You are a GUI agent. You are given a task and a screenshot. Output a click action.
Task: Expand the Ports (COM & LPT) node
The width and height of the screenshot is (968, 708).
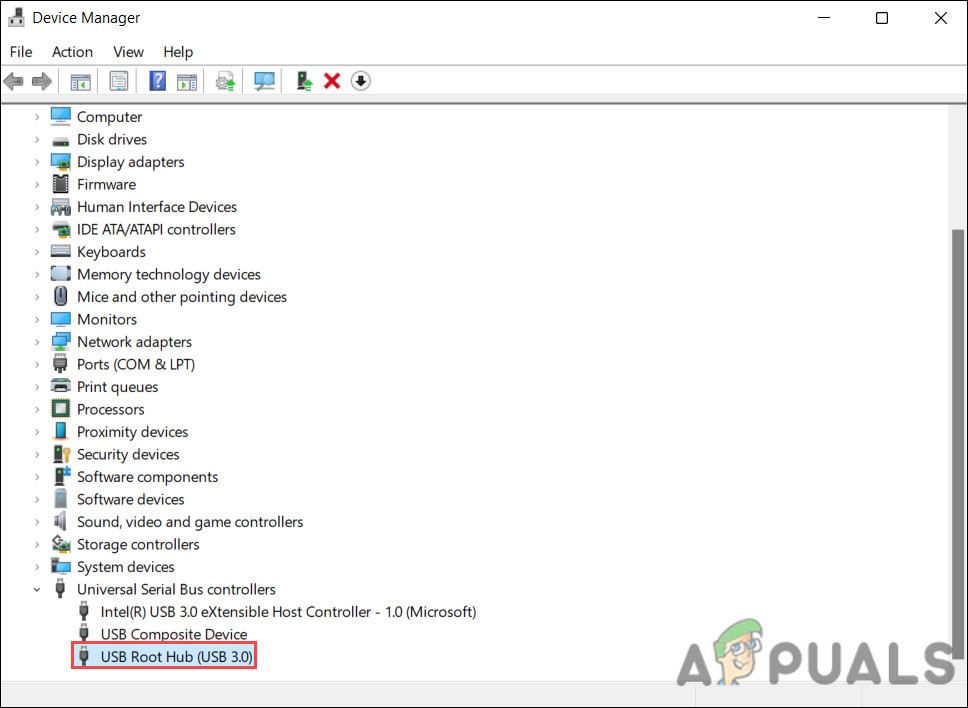tap(37, 365)
